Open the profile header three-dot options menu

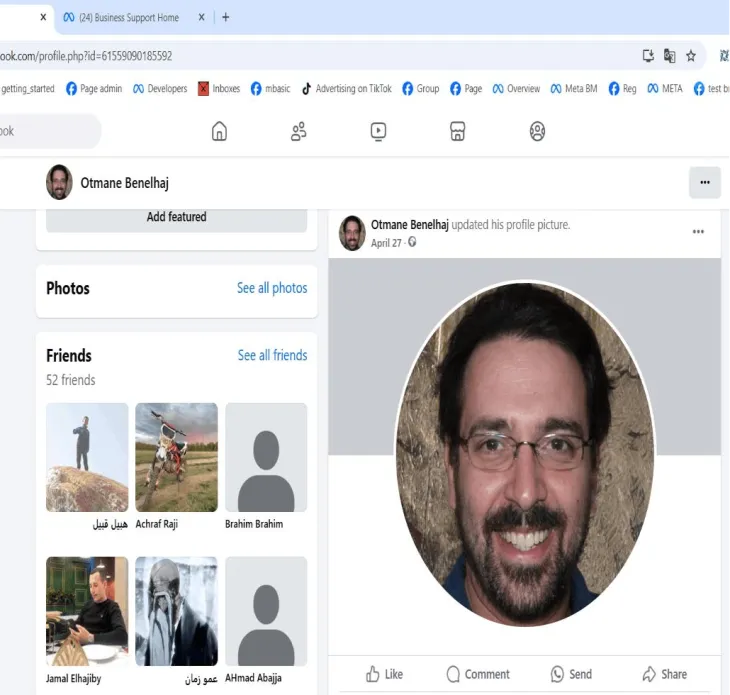704,183
